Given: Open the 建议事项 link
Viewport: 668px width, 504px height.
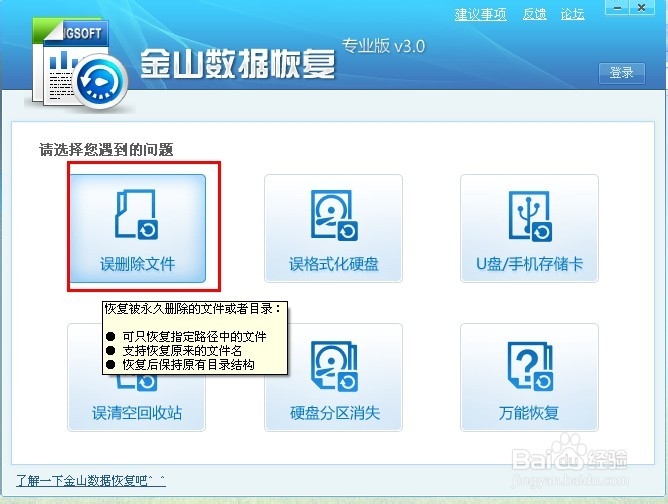Looking at the screenshot, I should pyautogui.click(x=481, y=14).
